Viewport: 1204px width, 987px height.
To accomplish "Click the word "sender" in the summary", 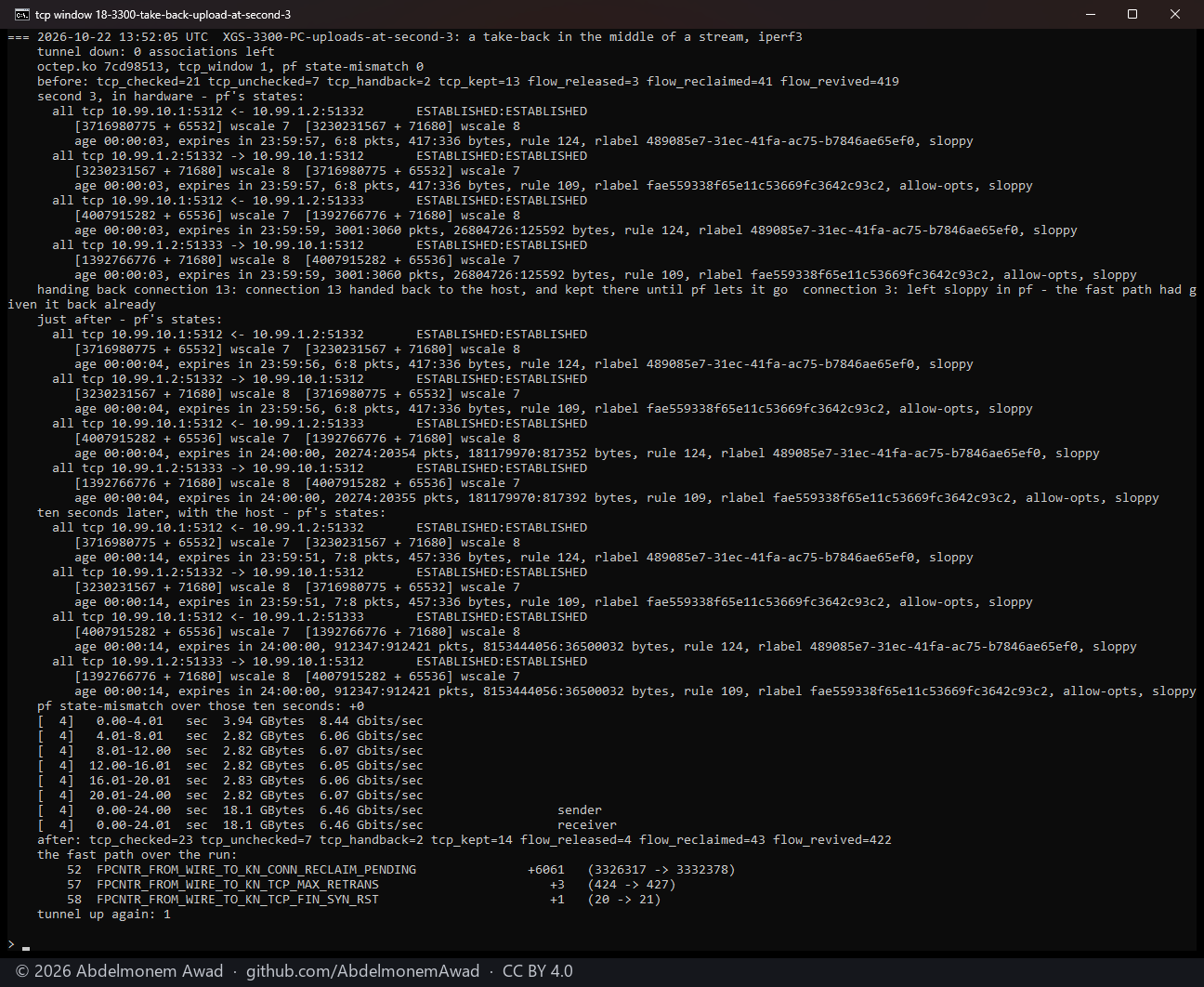I will pos(580,810).
